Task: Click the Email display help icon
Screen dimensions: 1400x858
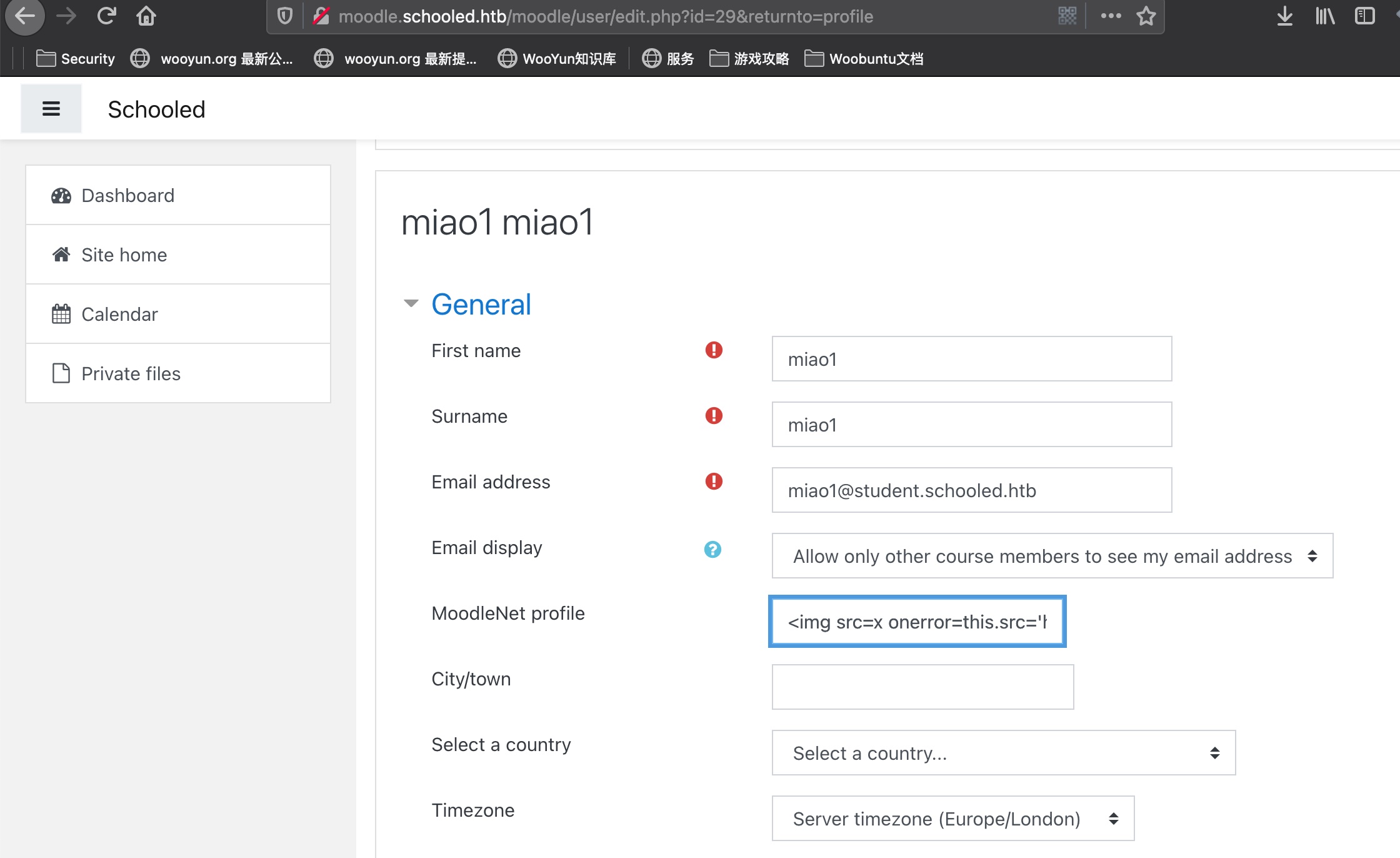Action: pos(712,549)
